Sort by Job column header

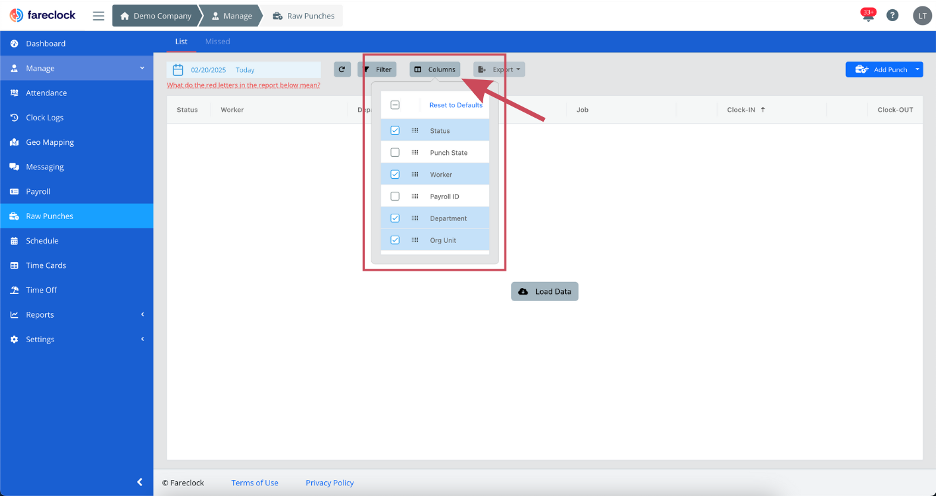click(583, 110)
